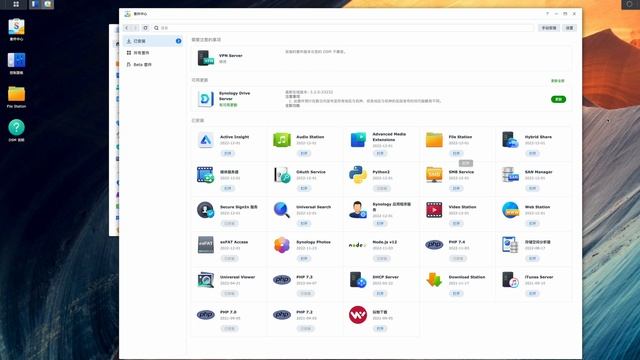Click the Package Center search field
Image resolution: width=640 pixels, height=360 pixels.
coord(343,28)
